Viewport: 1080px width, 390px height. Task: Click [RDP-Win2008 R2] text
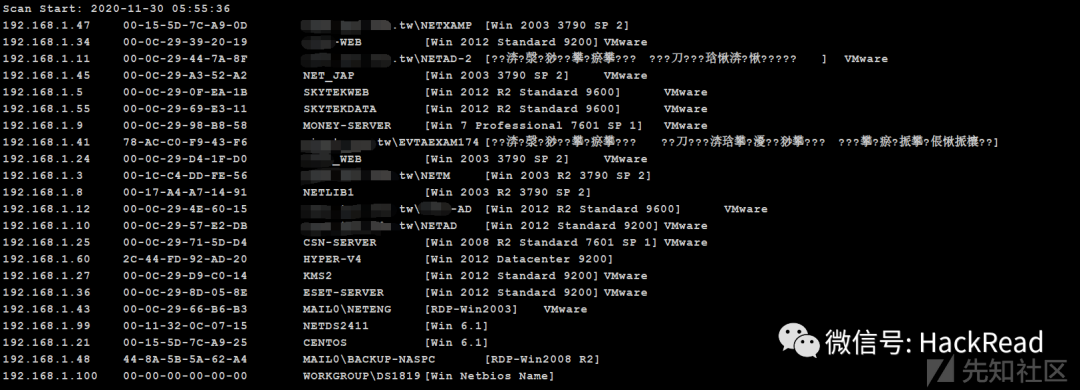coord(542,359)
